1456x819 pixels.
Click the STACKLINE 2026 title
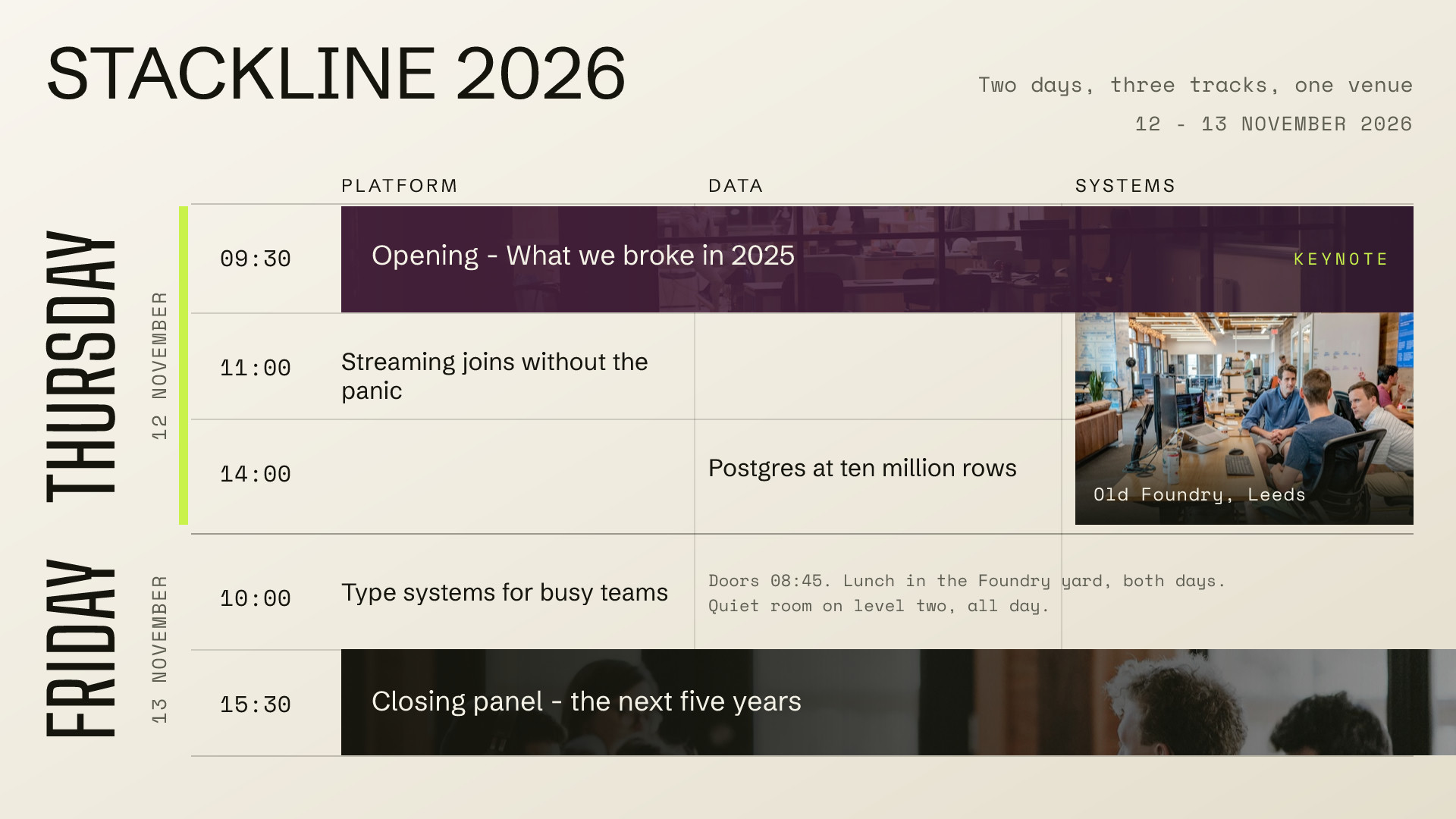[x=336, y=74]
